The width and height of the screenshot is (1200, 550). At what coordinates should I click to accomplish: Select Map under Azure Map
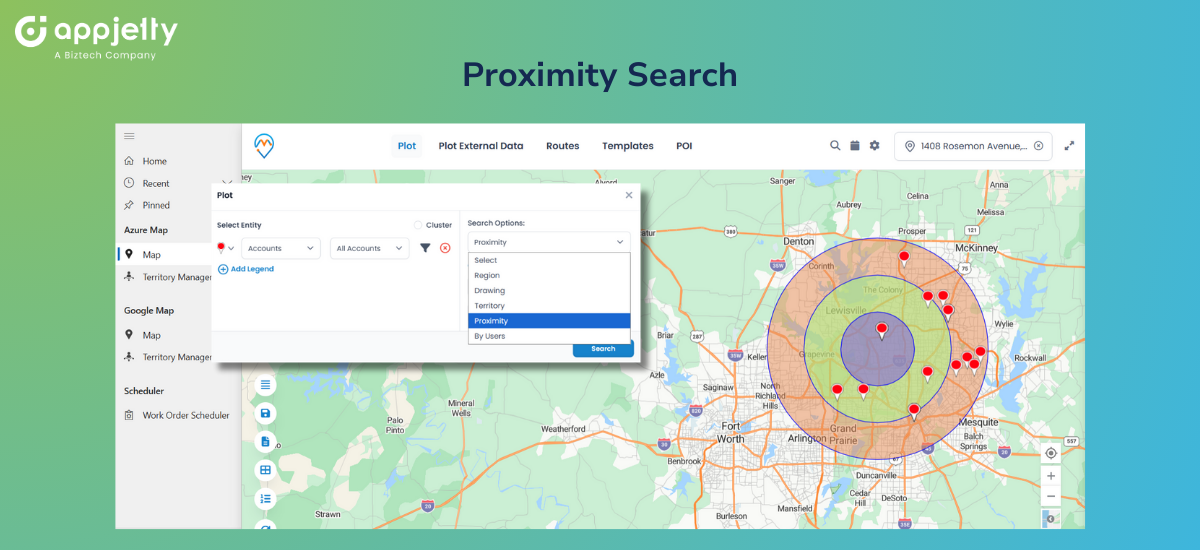point(142,255)
